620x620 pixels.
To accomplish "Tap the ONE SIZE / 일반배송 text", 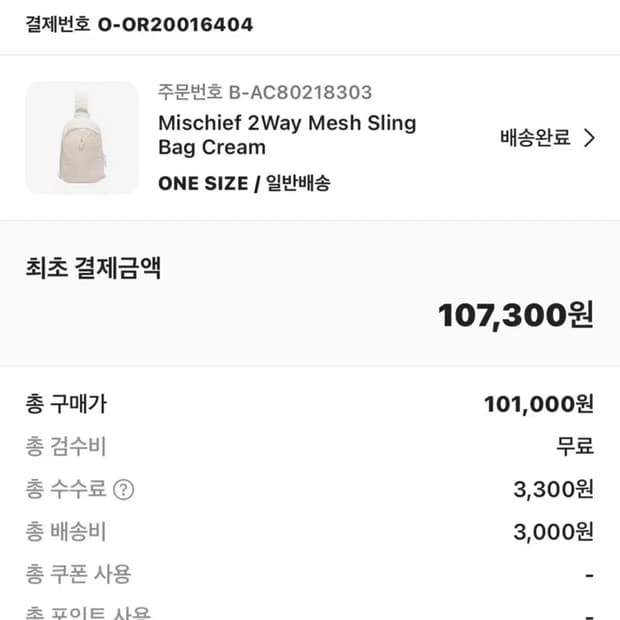I will 244,183.
